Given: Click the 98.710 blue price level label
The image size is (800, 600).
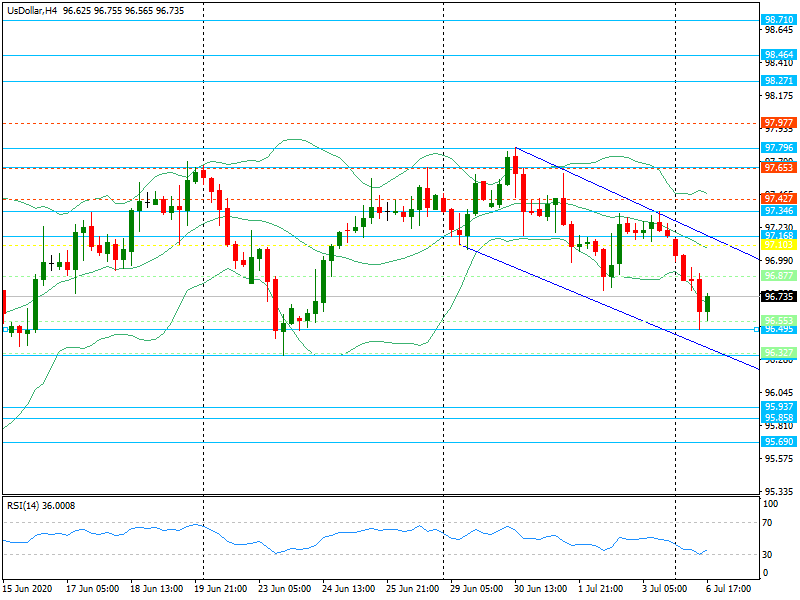Looking at the screenshot, I should point(778,19).
